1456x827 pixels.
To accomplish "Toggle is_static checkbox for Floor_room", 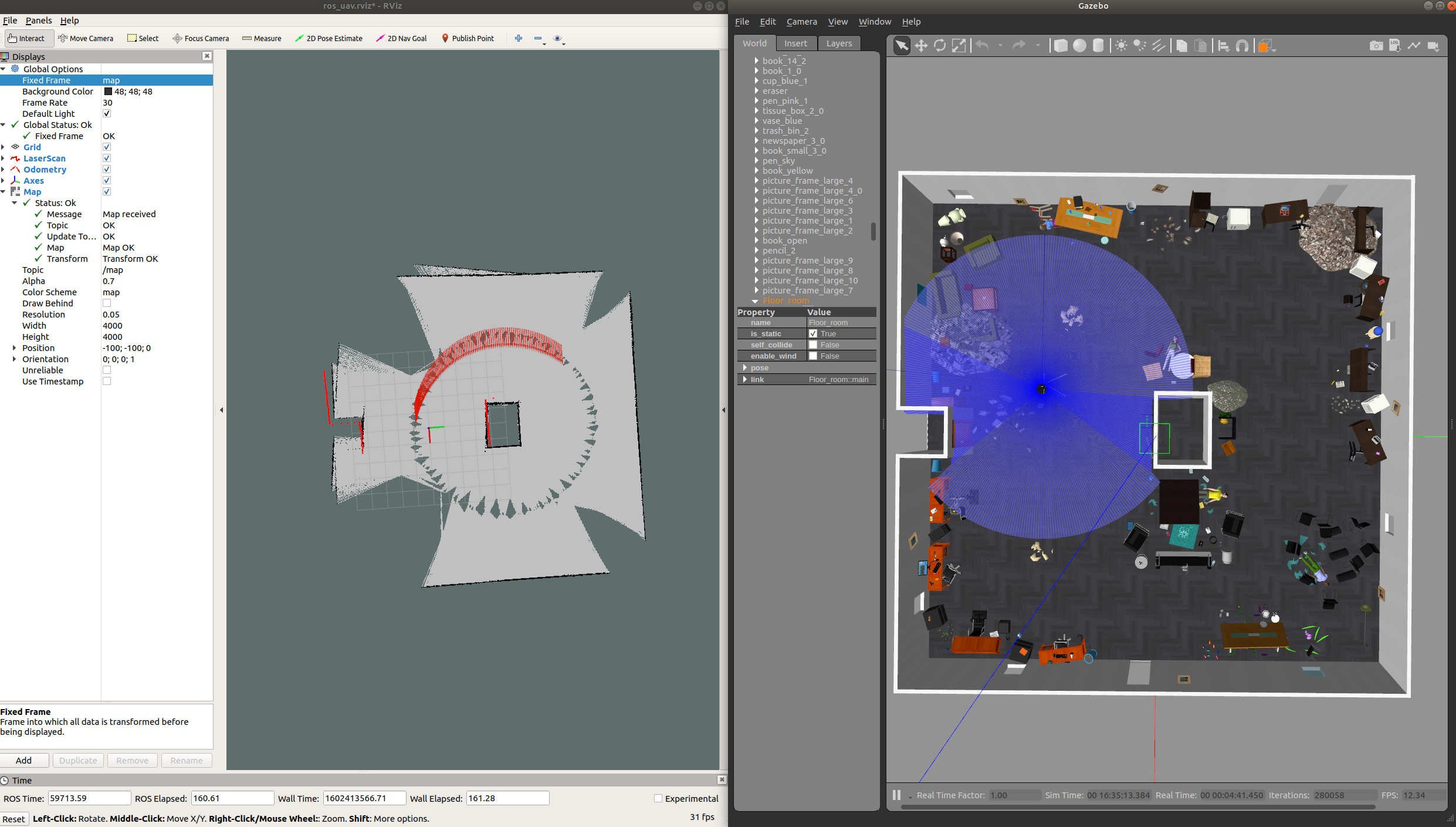I will point(813,333).
